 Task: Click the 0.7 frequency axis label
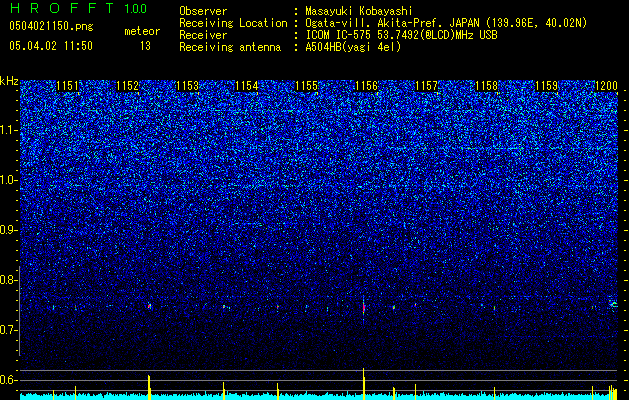tap(8, 330)
